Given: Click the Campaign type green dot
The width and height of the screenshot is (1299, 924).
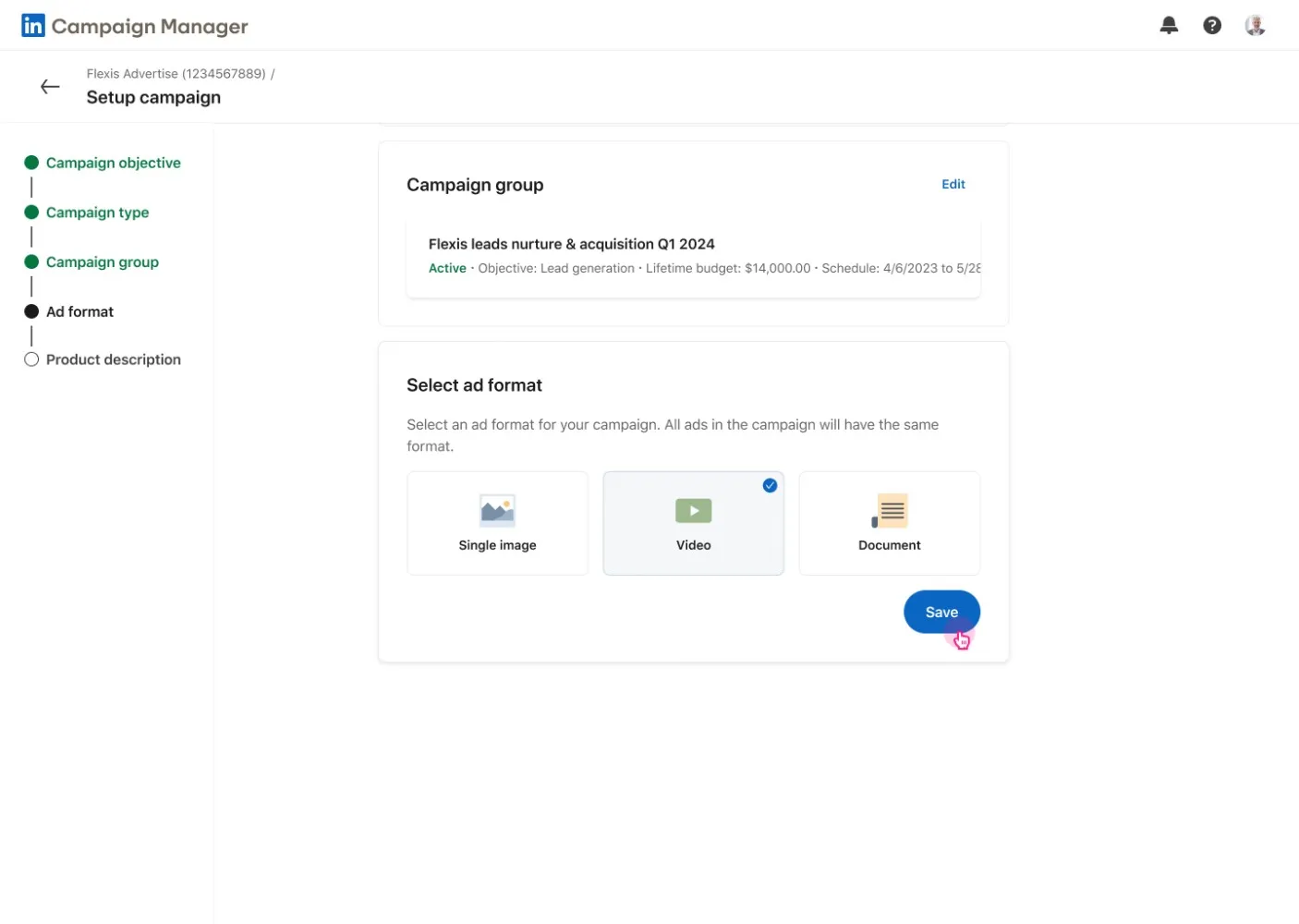Looking at the screenshot, I should point(31,213).
